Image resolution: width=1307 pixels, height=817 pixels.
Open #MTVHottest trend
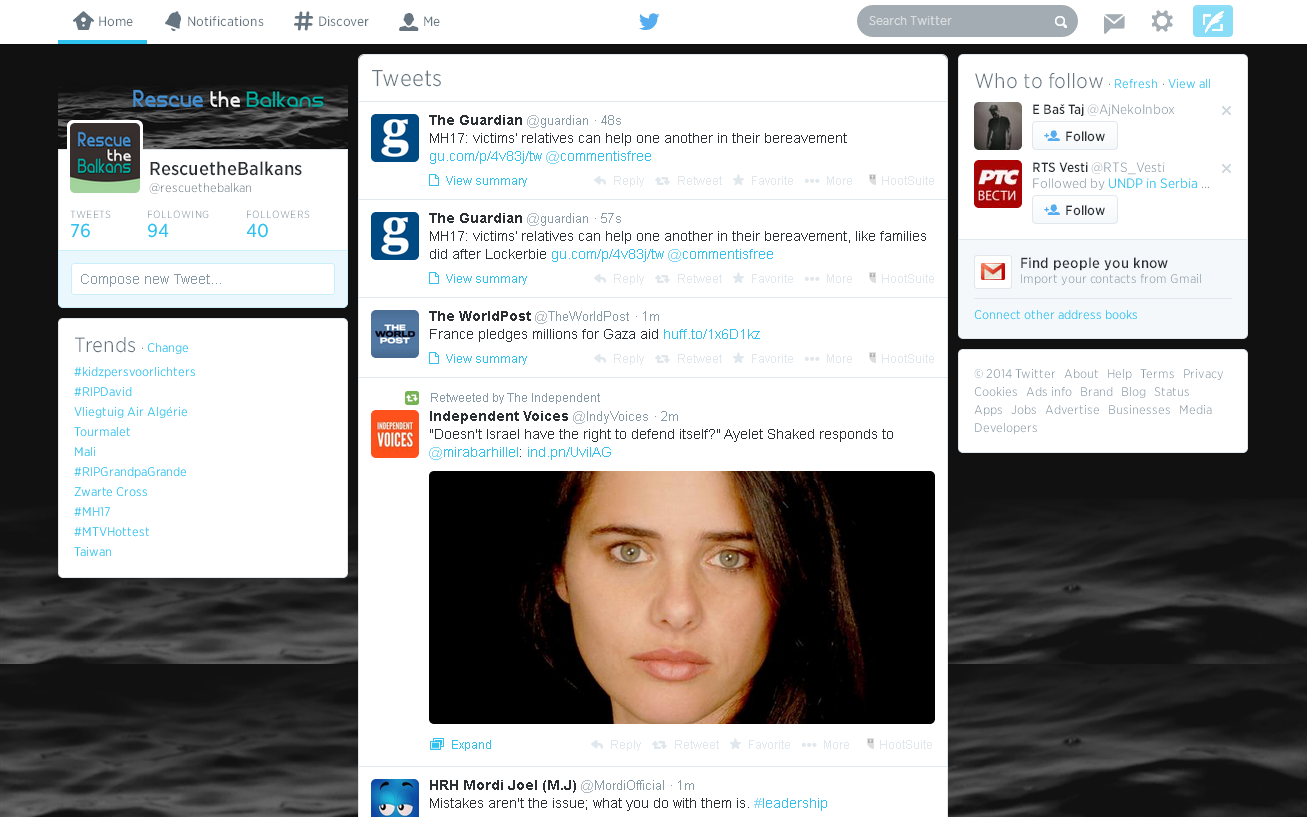tap(112, 532)
